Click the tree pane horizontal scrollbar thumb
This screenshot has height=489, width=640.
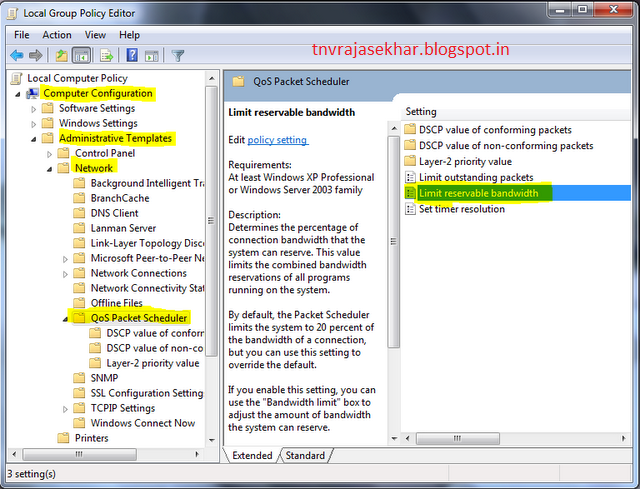tap(80, 454)
